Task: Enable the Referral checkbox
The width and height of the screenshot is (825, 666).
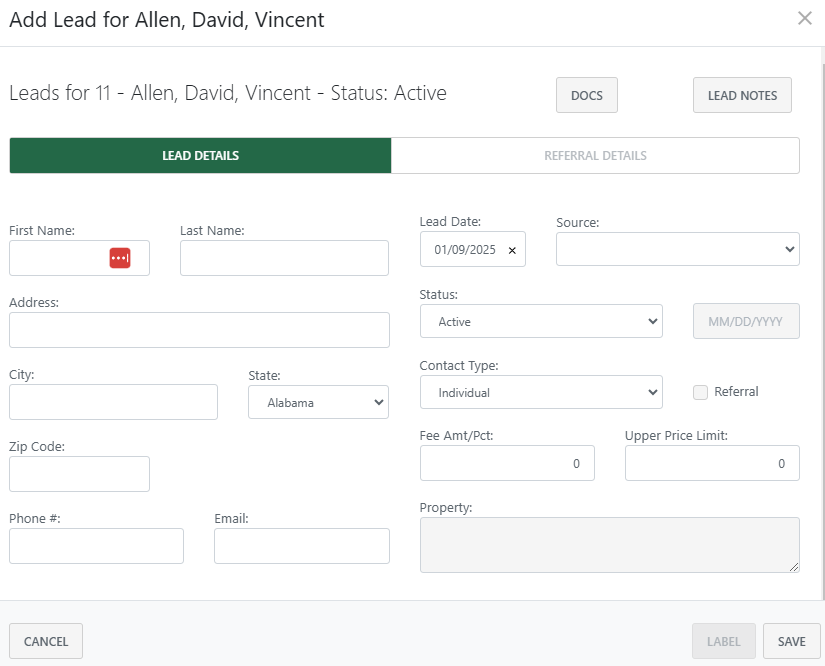Action: coord(700,392)
